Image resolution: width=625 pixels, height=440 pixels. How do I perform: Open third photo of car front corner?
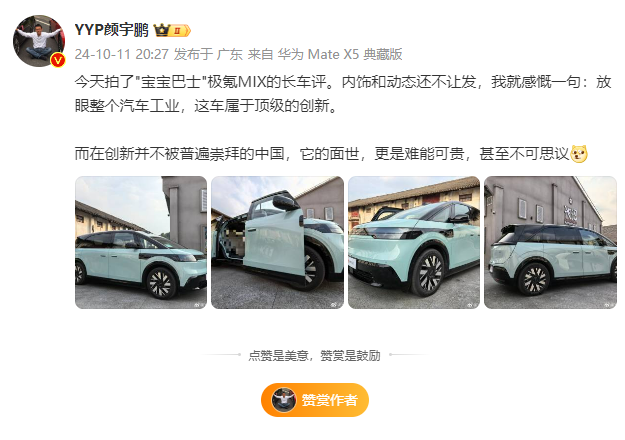[414, 242]
